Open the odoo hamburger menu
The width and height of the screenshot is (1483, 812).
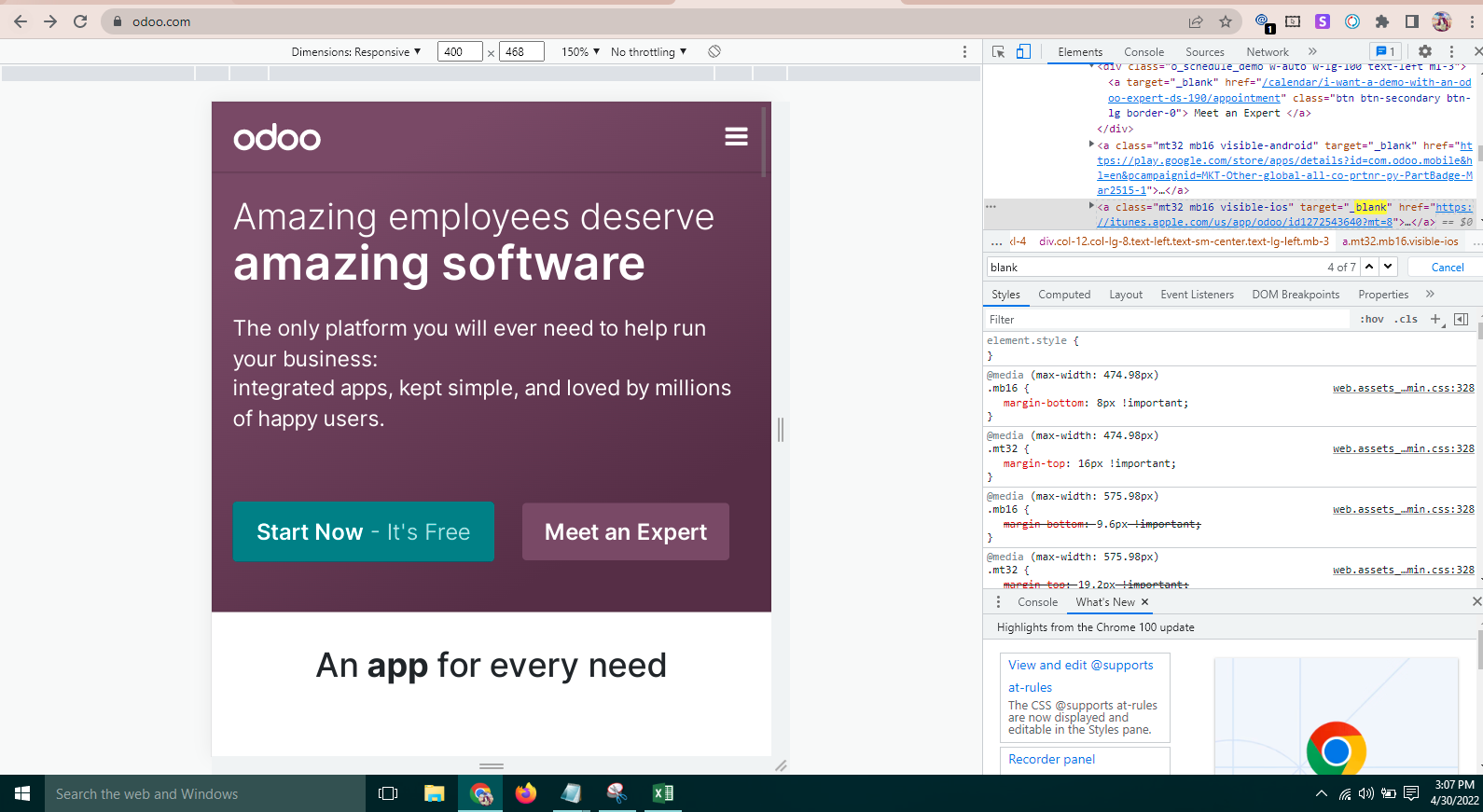(736, 137)
